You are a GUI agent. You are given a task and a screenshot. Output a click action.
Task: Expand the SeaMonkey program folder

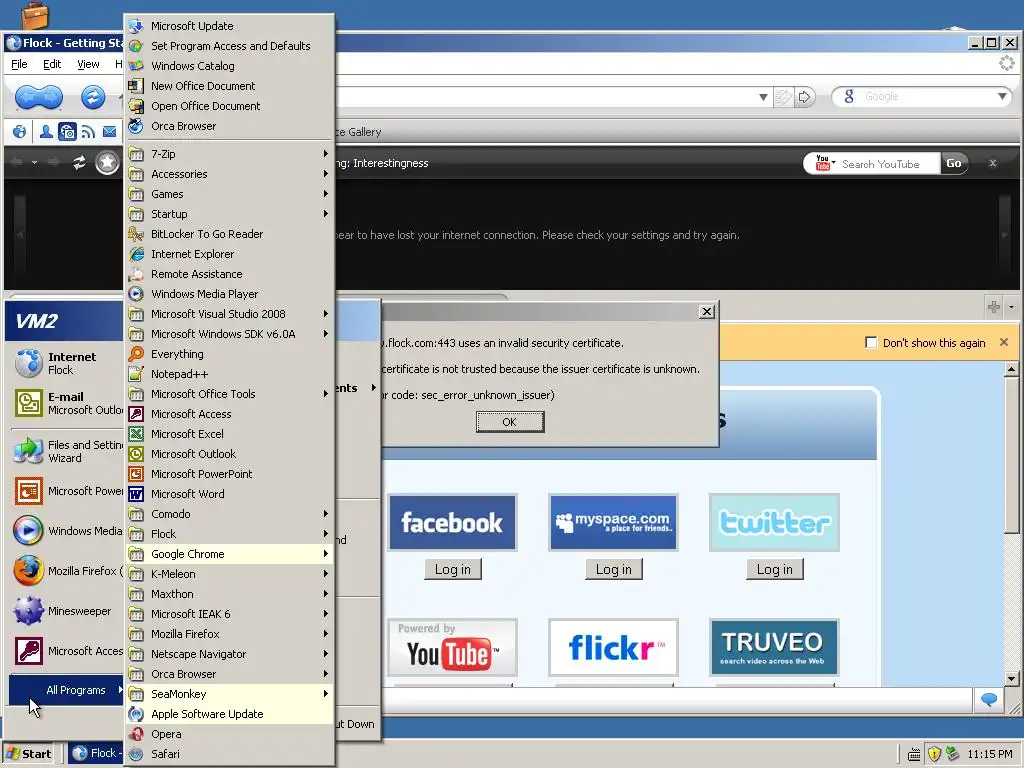coord(230,694)
